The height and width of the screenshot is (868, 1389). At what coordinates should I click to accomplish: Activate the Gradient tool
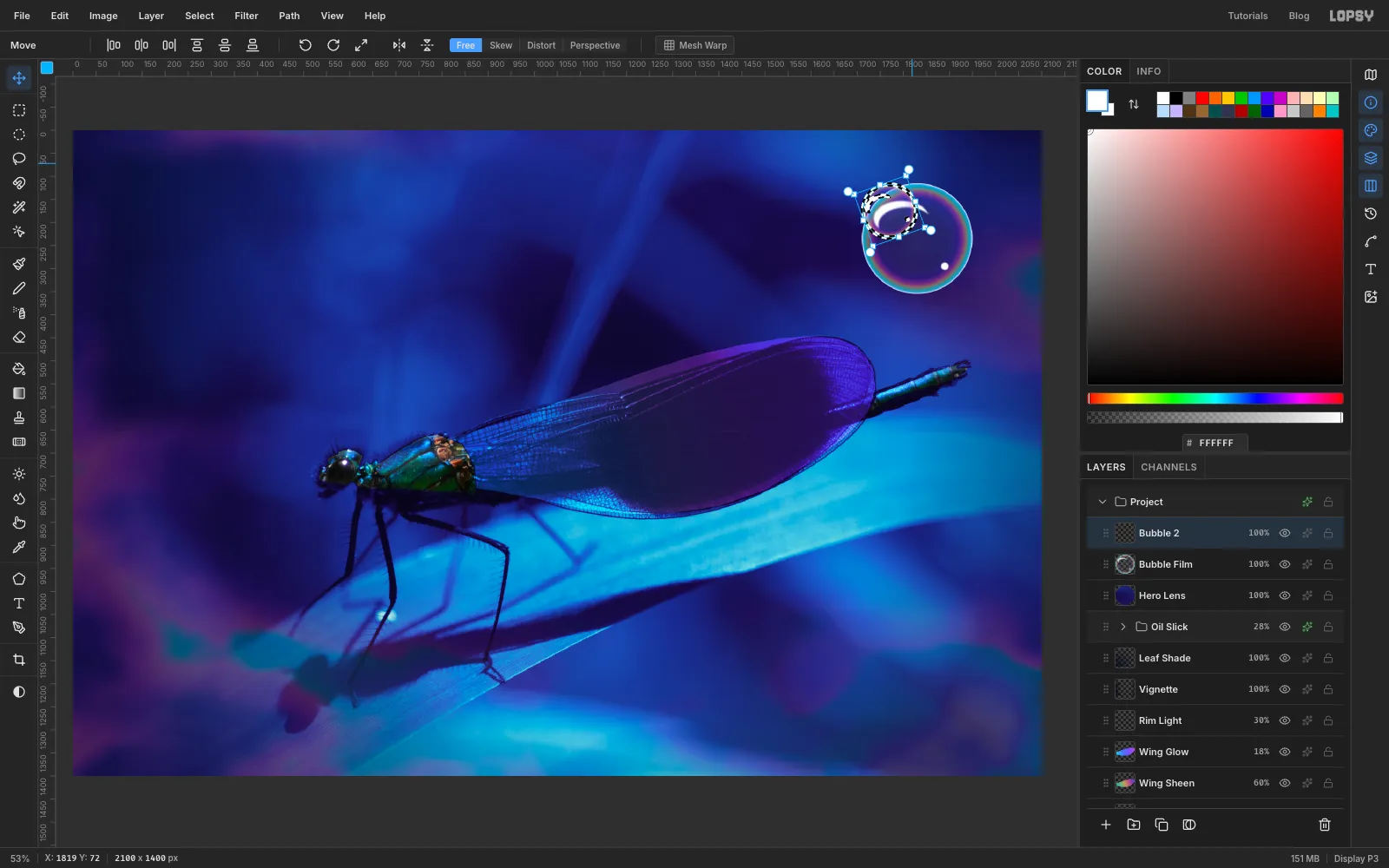(x=19, y=393)
